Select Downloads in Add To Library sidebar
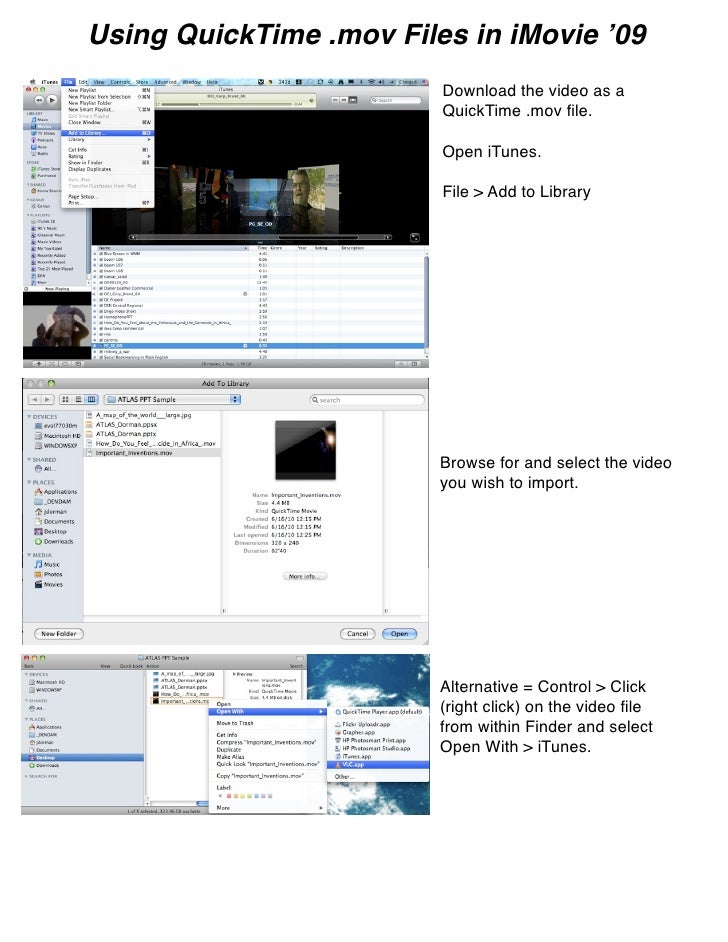This screenshot has width=728, height=942. point(54,541)
